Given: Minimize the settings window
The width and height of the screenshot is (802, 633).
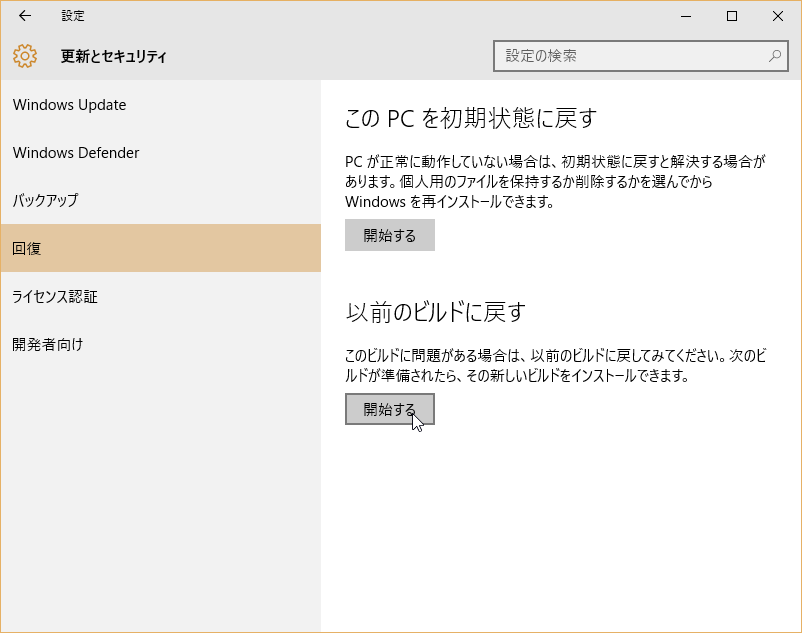Looking at the screenshot, I should 686,16.
